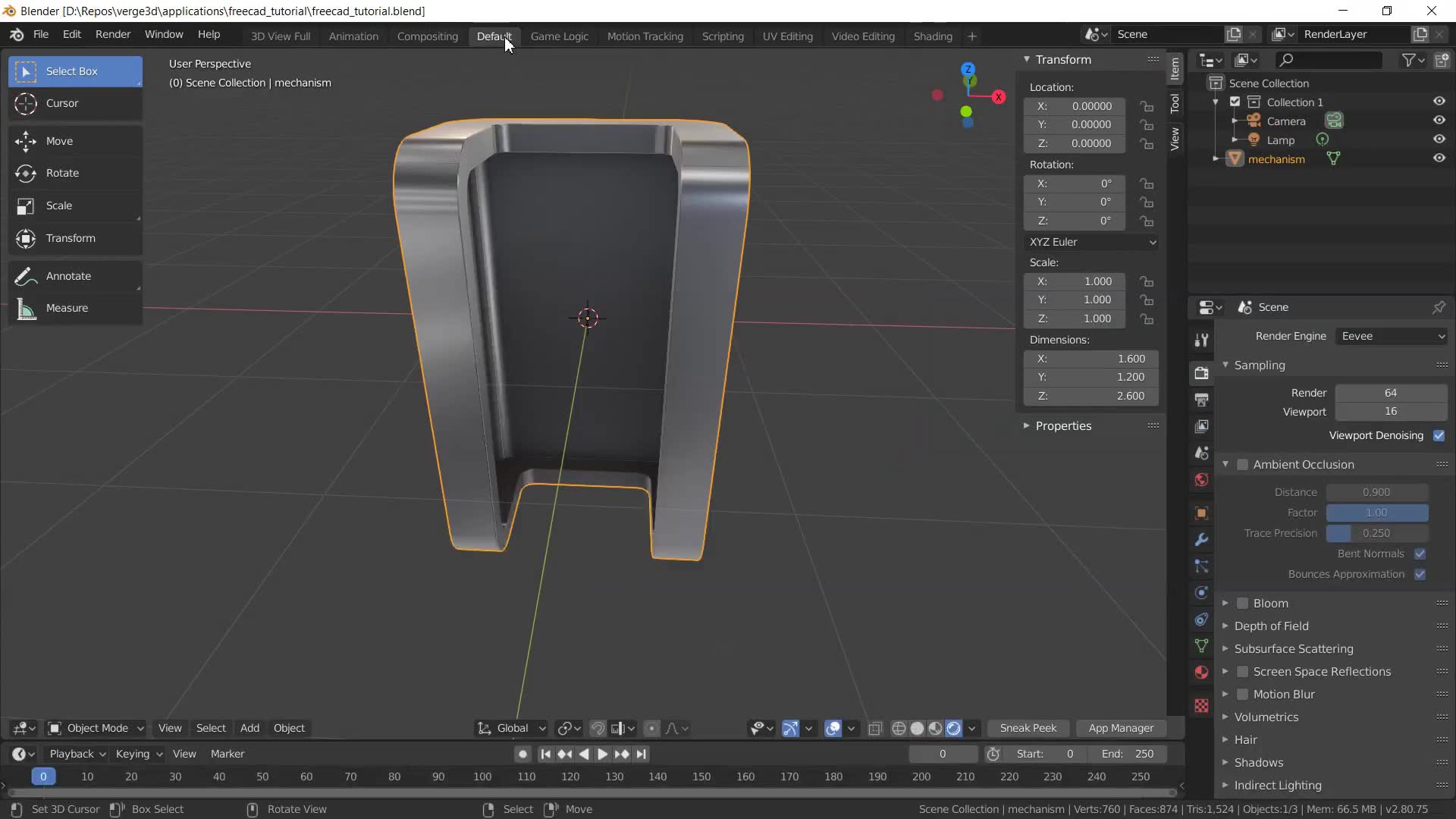Jump to the end frame in the timeline

(642, 754)
